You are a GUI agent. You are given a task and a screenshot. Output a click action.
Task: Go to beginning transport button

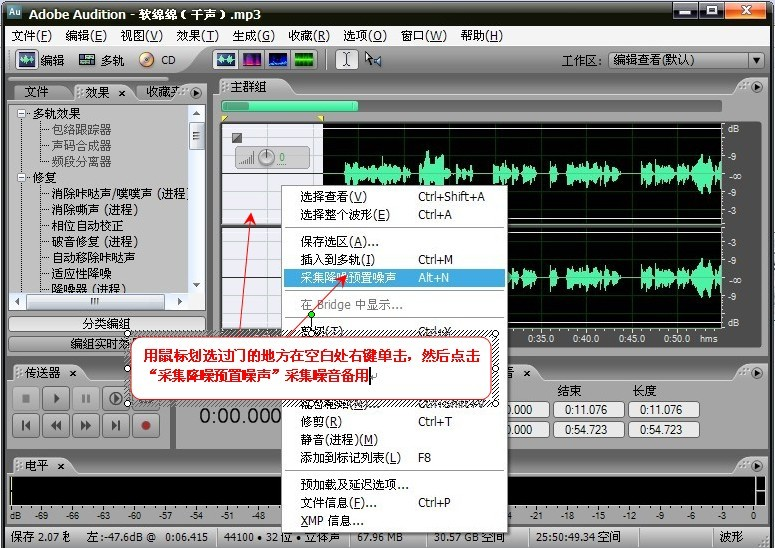tap(26, 425)
